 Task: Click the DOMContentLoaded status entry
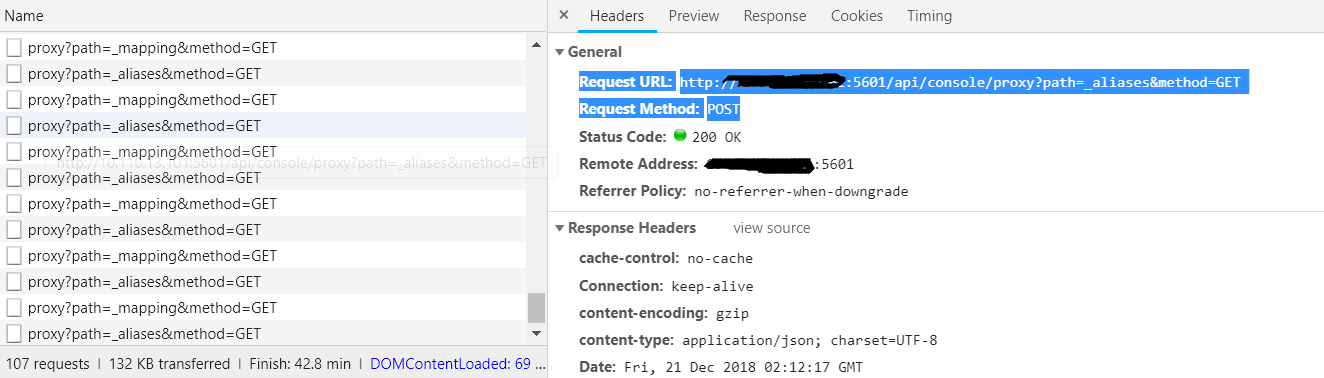coord(457,364)
